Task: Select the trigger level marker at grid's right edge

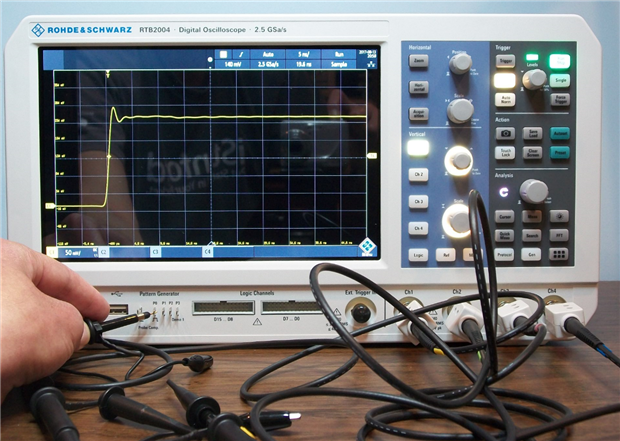Action: (372, 156)
